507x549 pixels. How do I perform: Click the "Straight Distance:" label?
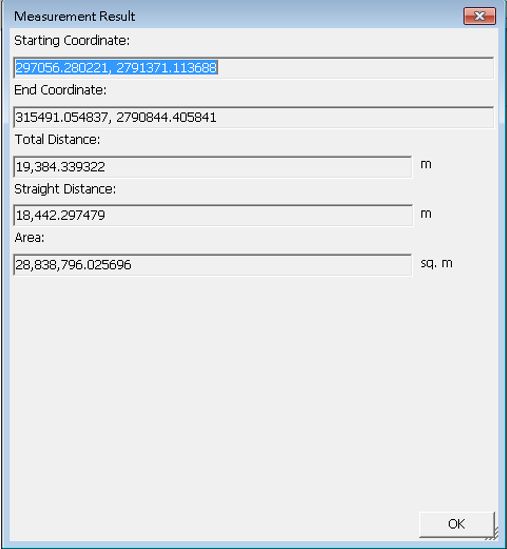[x=65, y=189]
